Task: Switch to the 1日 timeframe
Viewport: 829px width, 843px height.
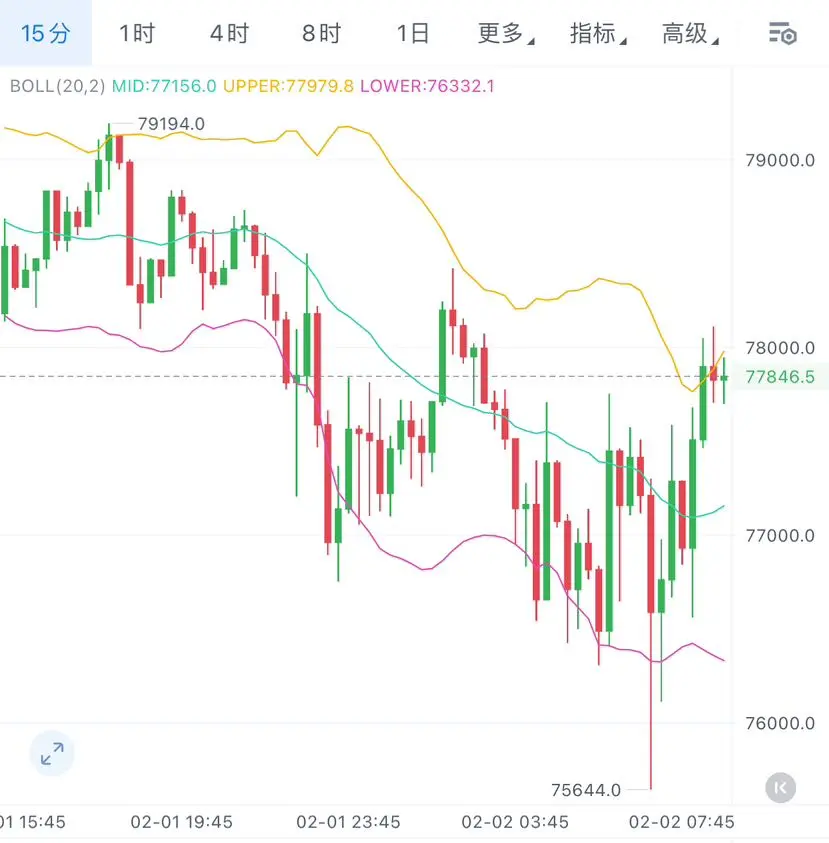Action: click(413, 33)
